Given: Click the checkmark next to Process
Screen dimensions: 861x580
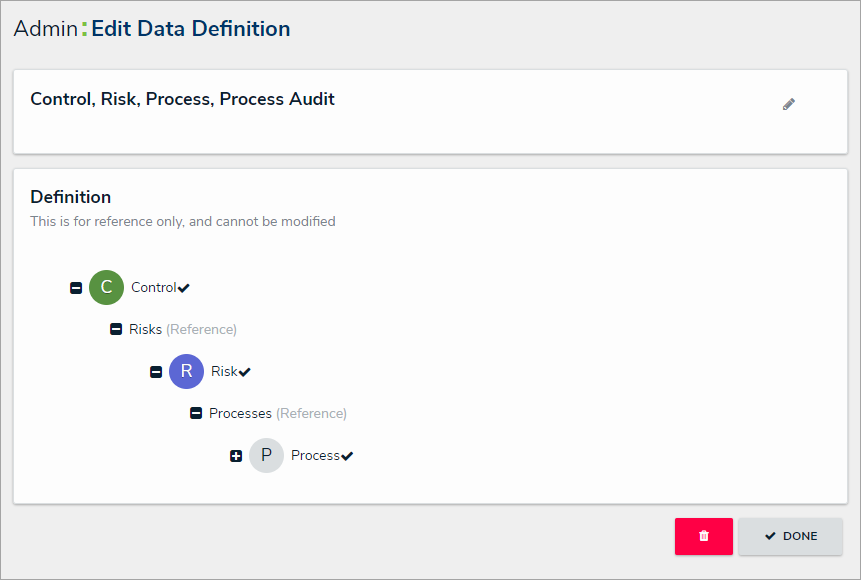Looking at the screenshot, I should coord(347,456).
